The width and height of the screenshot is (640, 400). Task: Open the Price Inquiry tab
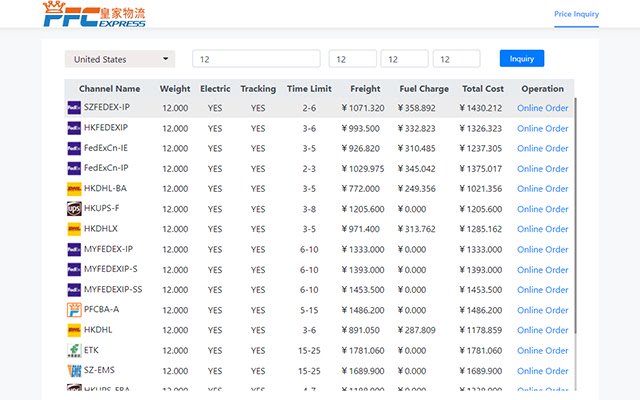click(576, 14)
